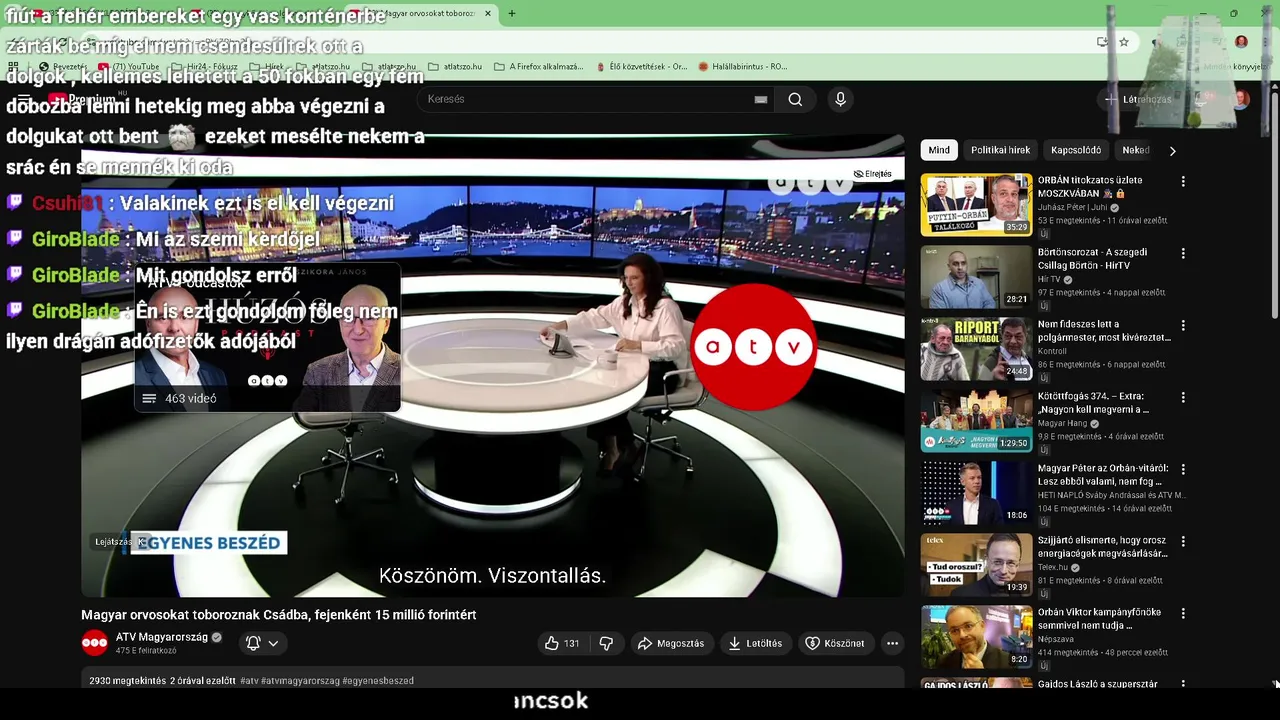Open the Kötöttfogás 374 thumbnail
Screen dimensions: 1280x720
pyautogui.click(x=976, y=421)
